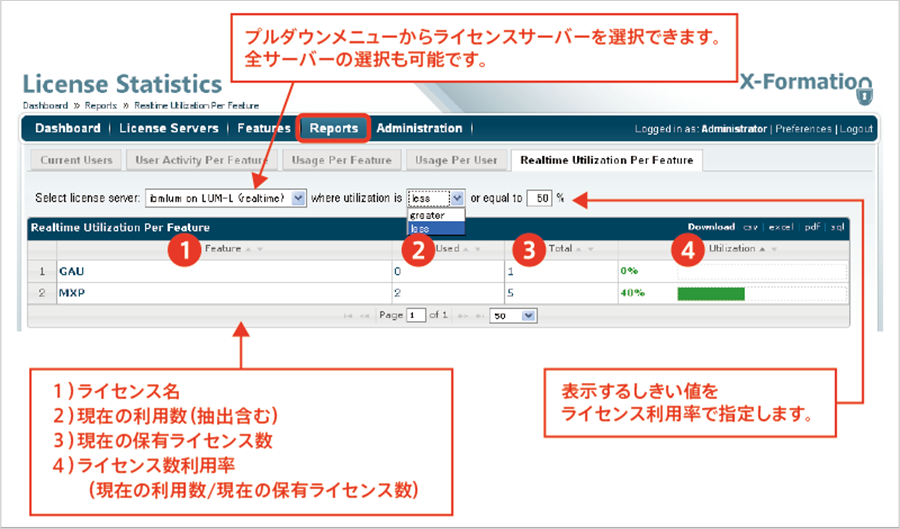Viewport: 900px width, 529px height.
Task: Focus the Page number input field
Action: click(x=416, y=316)
